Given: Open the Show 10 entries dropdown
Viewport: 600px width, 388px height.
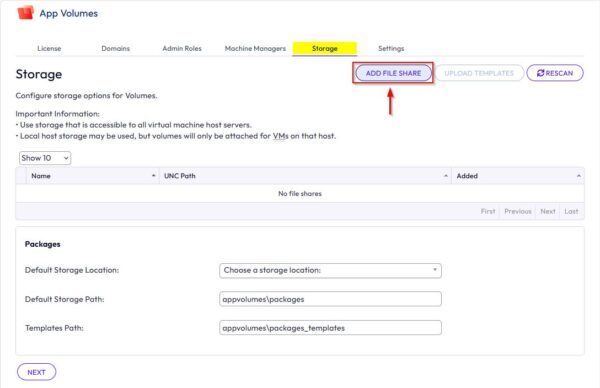Looking at the screenshot, I should [x=45, y=158].
